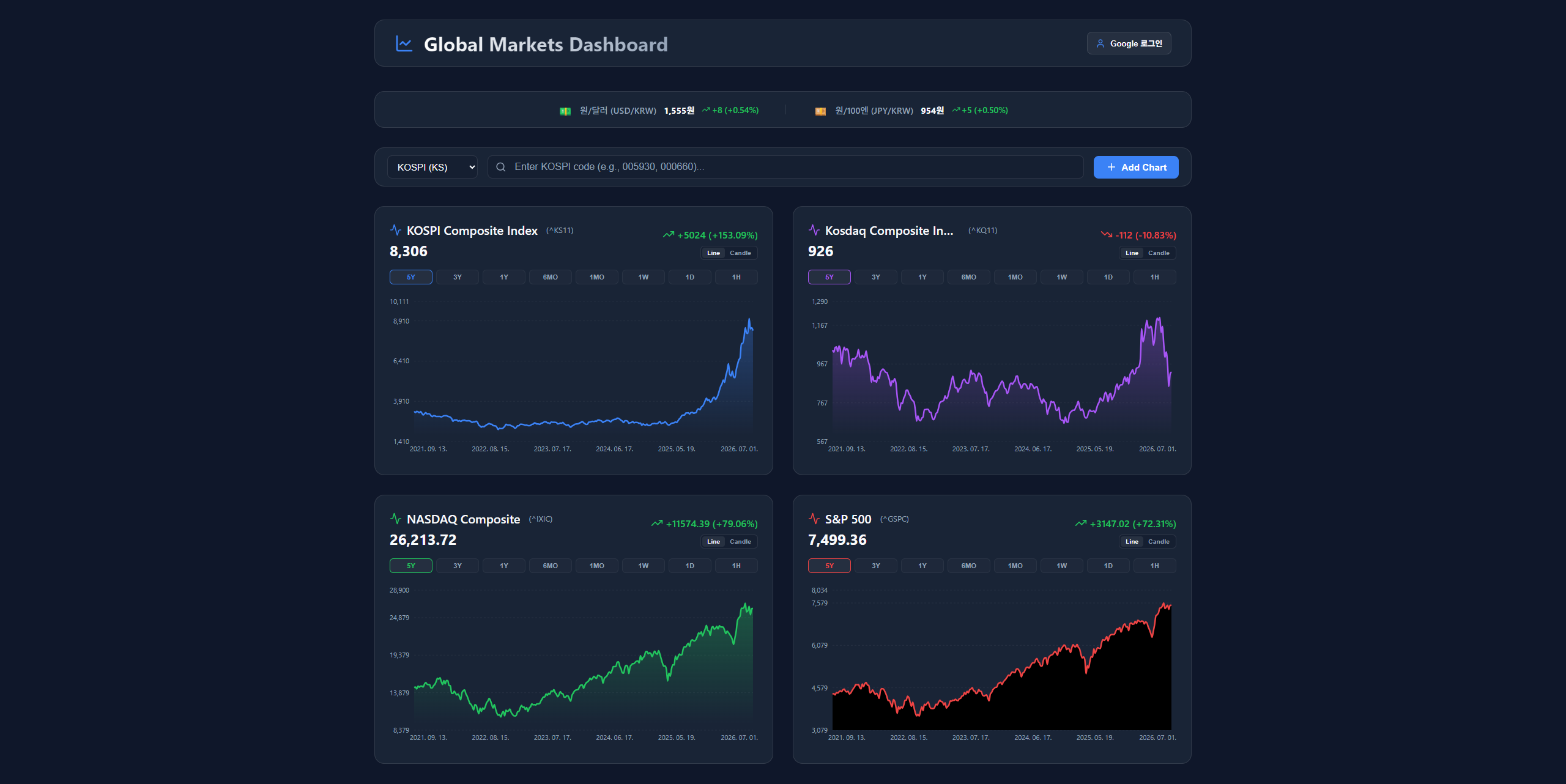Switch Kosdaq chart to Candle view
The height and width of the screenshot is (784, 1566).
(1159, 253)
